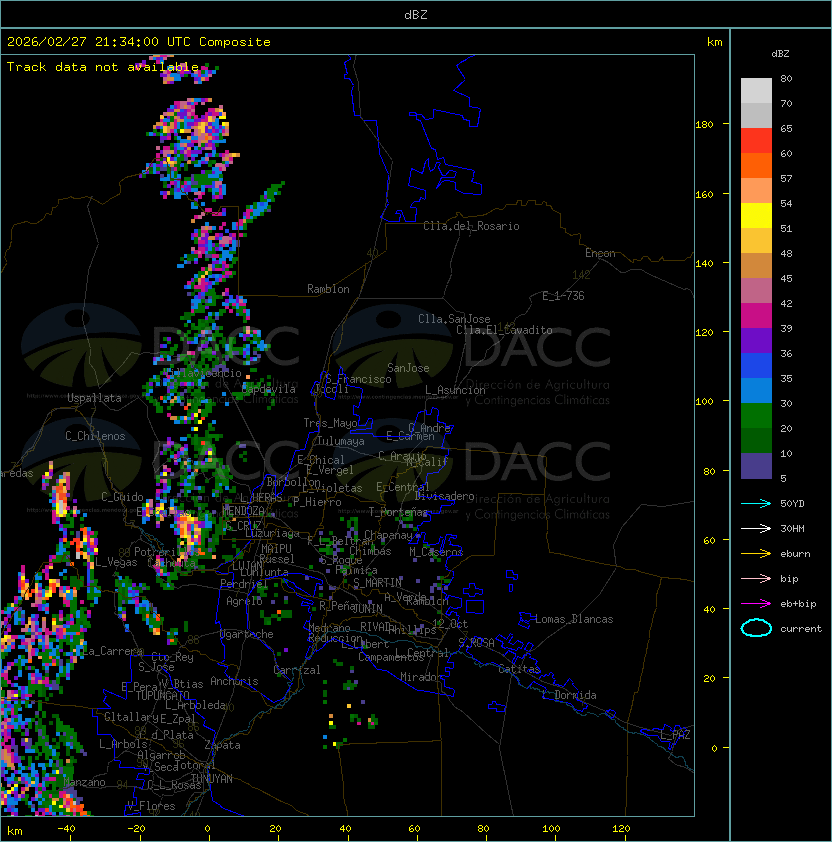Click the 'Chapanay' map label

pos(388,535)
